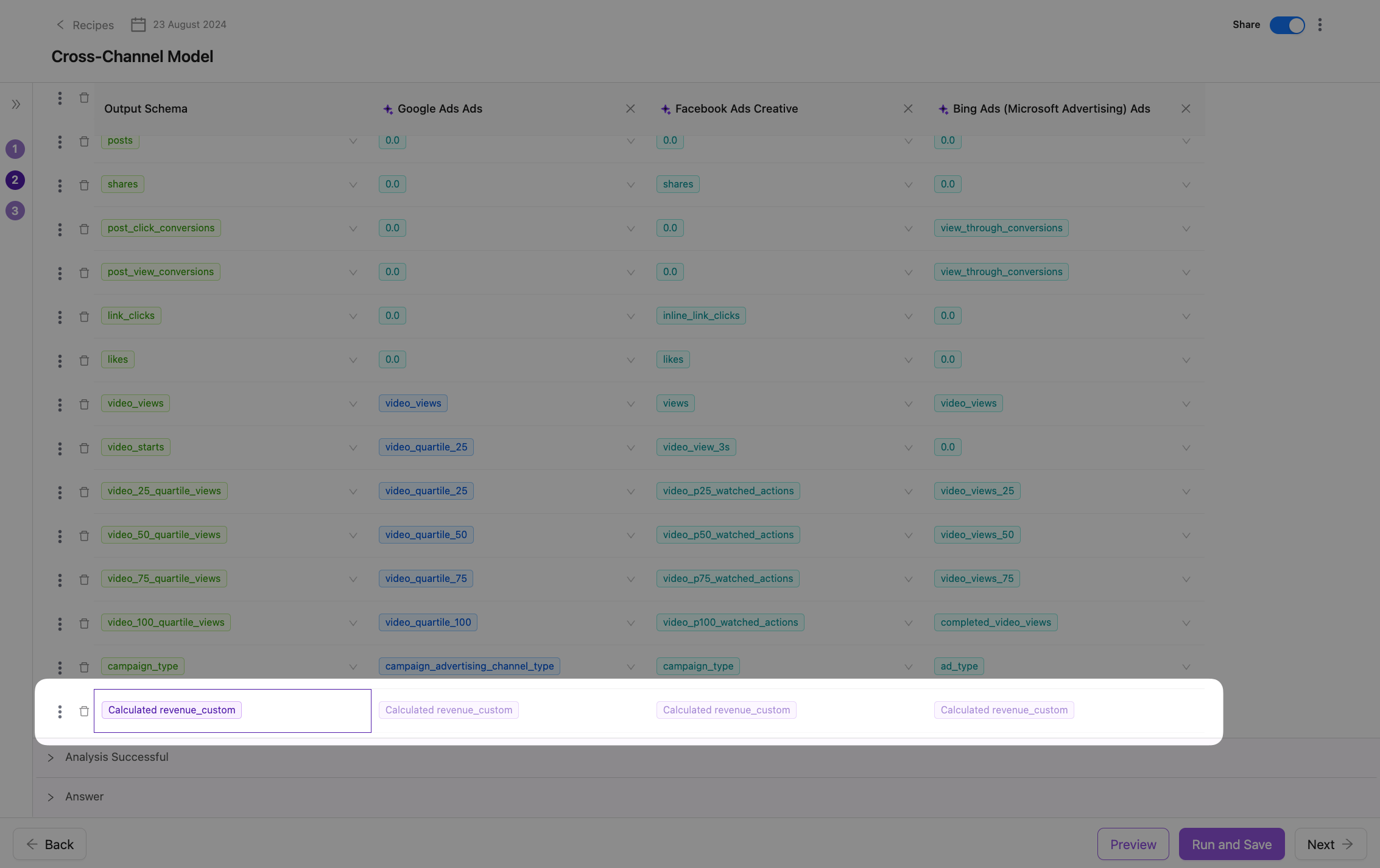The image size is (1380, 868).
Task: Open Bing dropdown for ad_type
Action: coord(1186,667)
